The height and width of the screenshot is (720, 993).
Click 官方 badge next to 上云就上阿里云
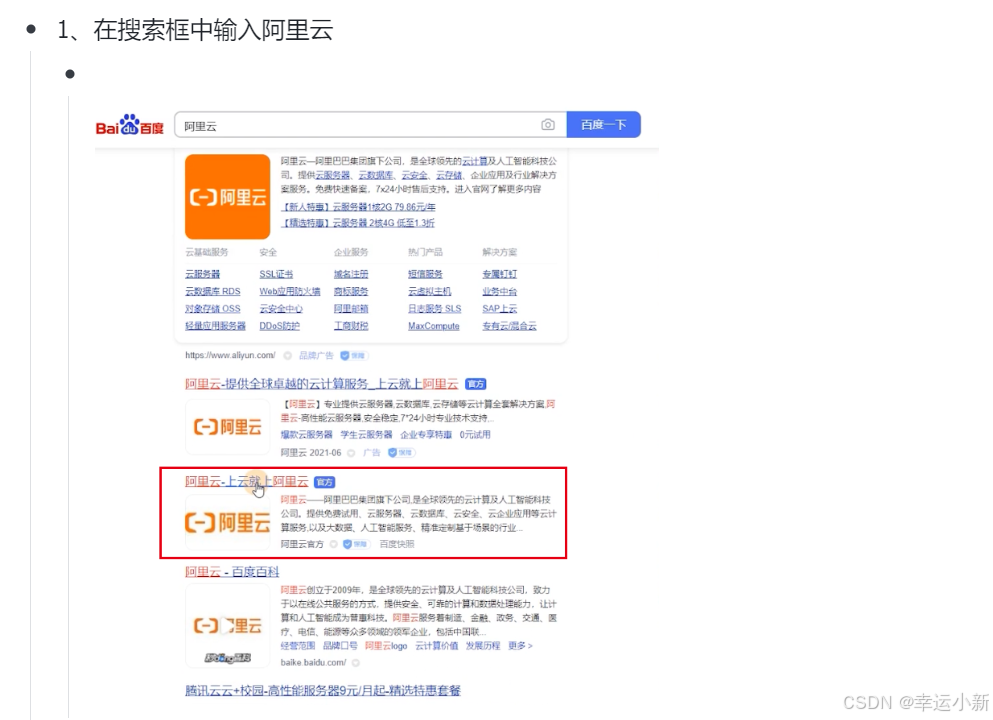[325, 482]
